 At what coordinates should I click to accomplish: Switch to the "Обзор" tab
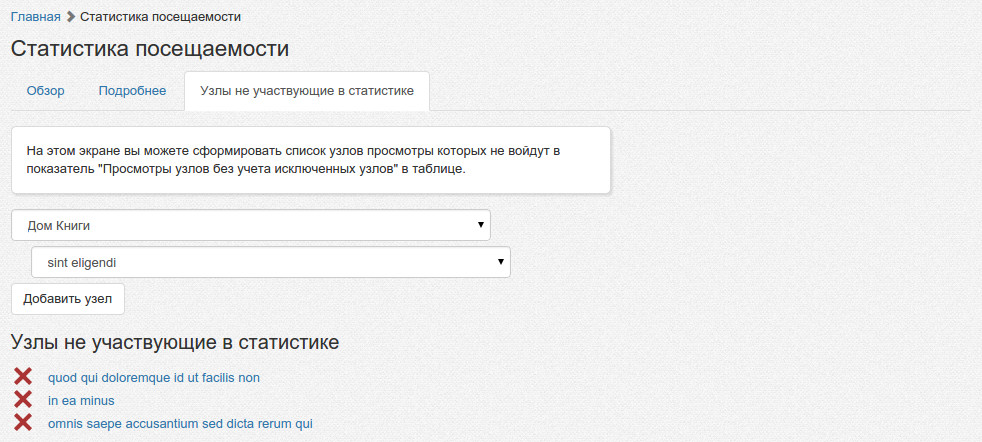[x=46, y=91]
